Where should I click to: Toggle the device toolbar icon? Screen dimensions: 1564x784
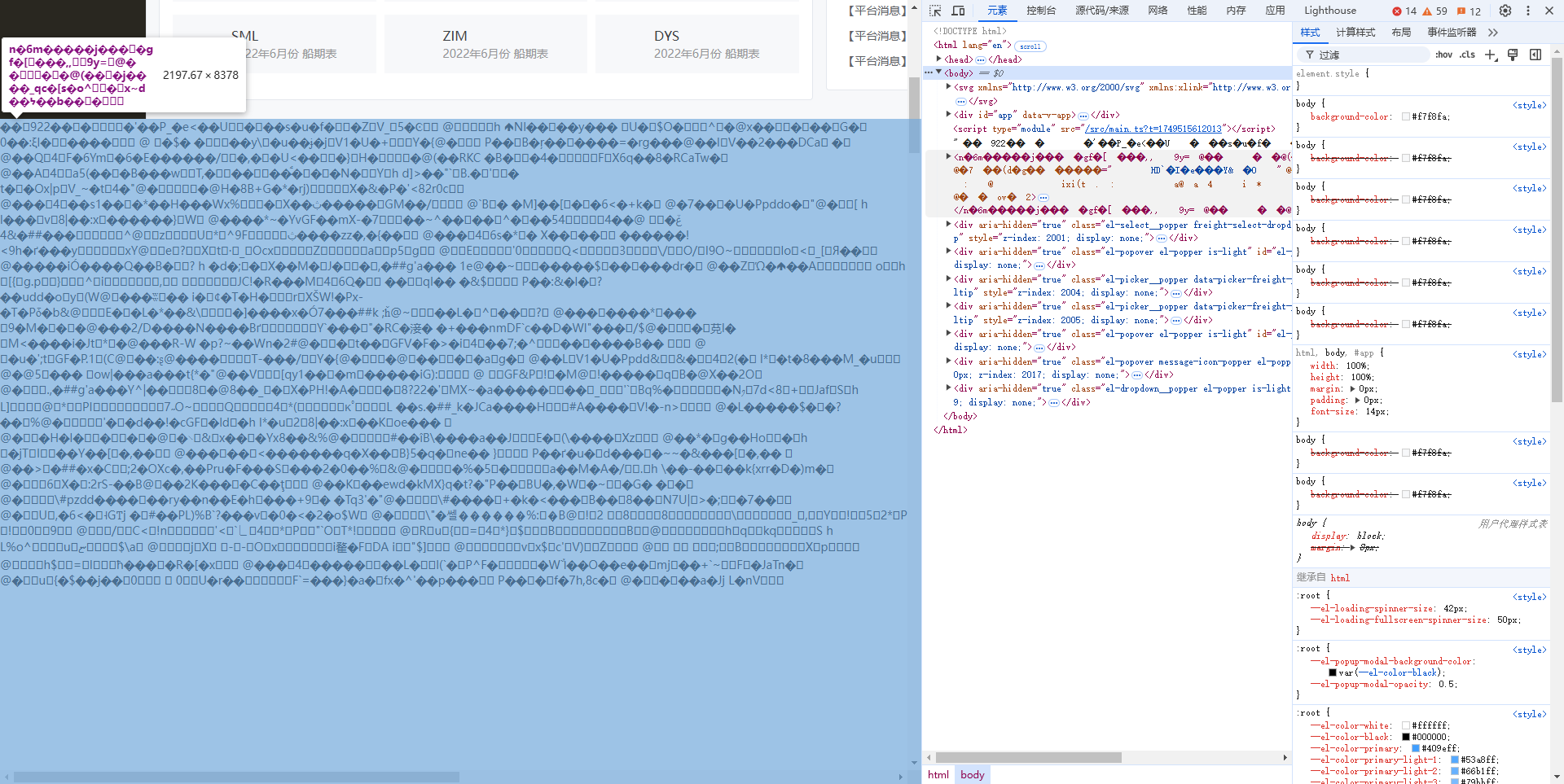click(958, 11)
